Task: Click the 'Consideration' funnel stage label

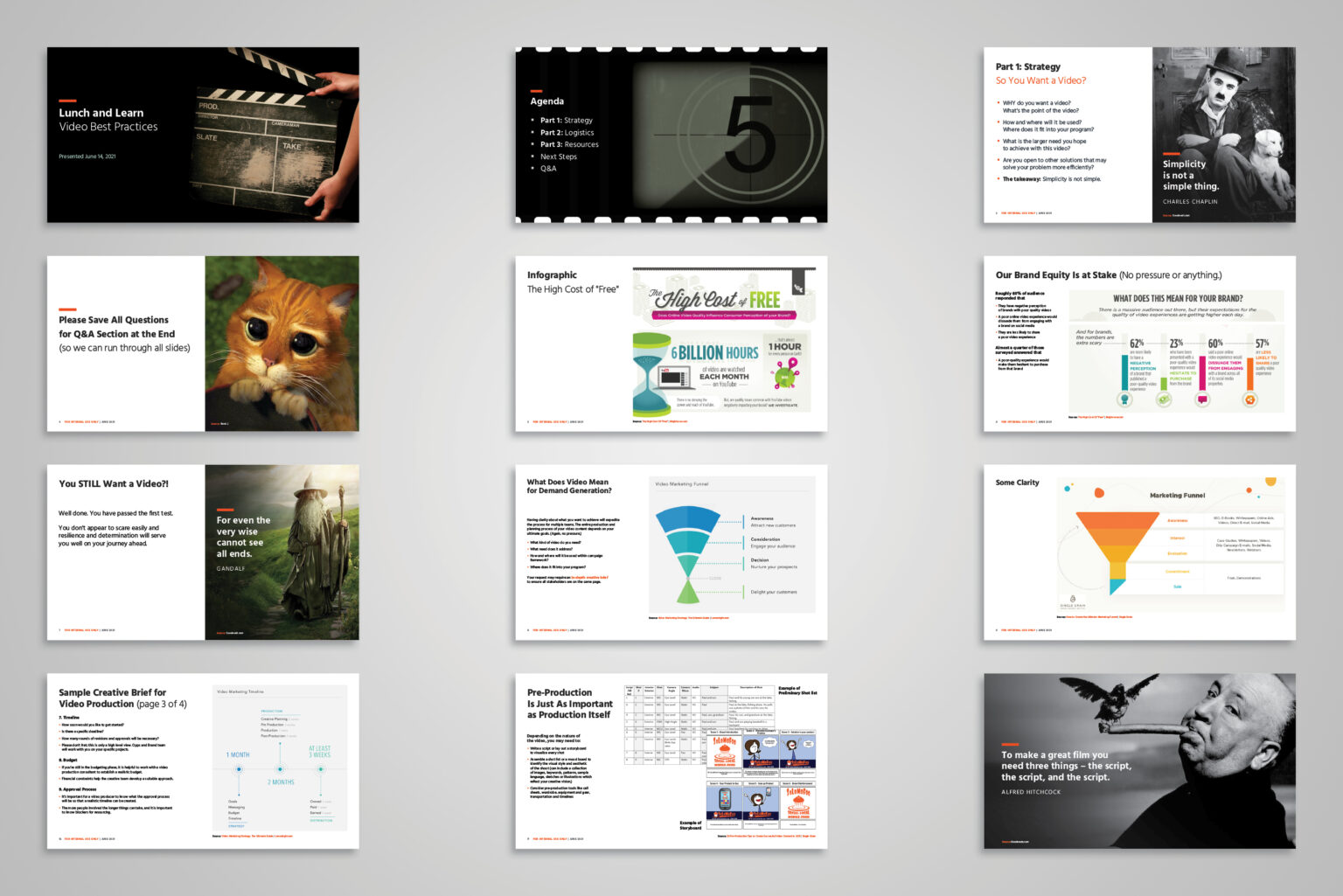Action: (765, 539)
